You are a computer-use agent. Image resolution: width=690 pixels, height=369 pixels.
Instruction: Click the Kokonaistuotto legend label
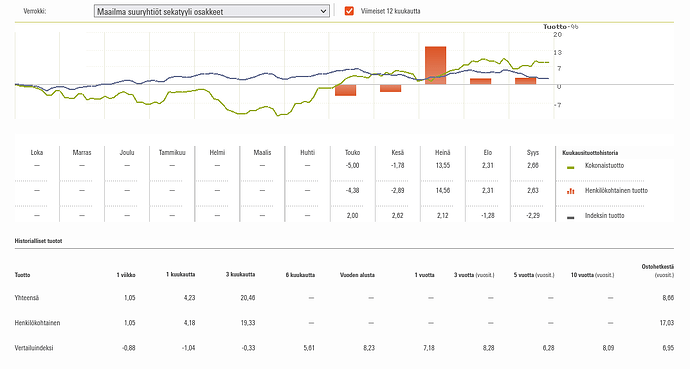pyautogui.click(x=604, y=166)
